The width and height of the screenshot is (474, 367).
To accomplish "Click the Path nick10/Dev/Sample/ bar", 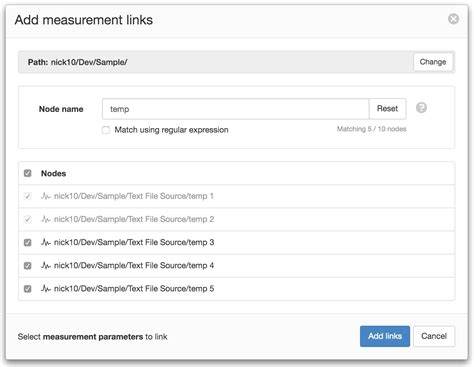I will click(x=216, y=62).
